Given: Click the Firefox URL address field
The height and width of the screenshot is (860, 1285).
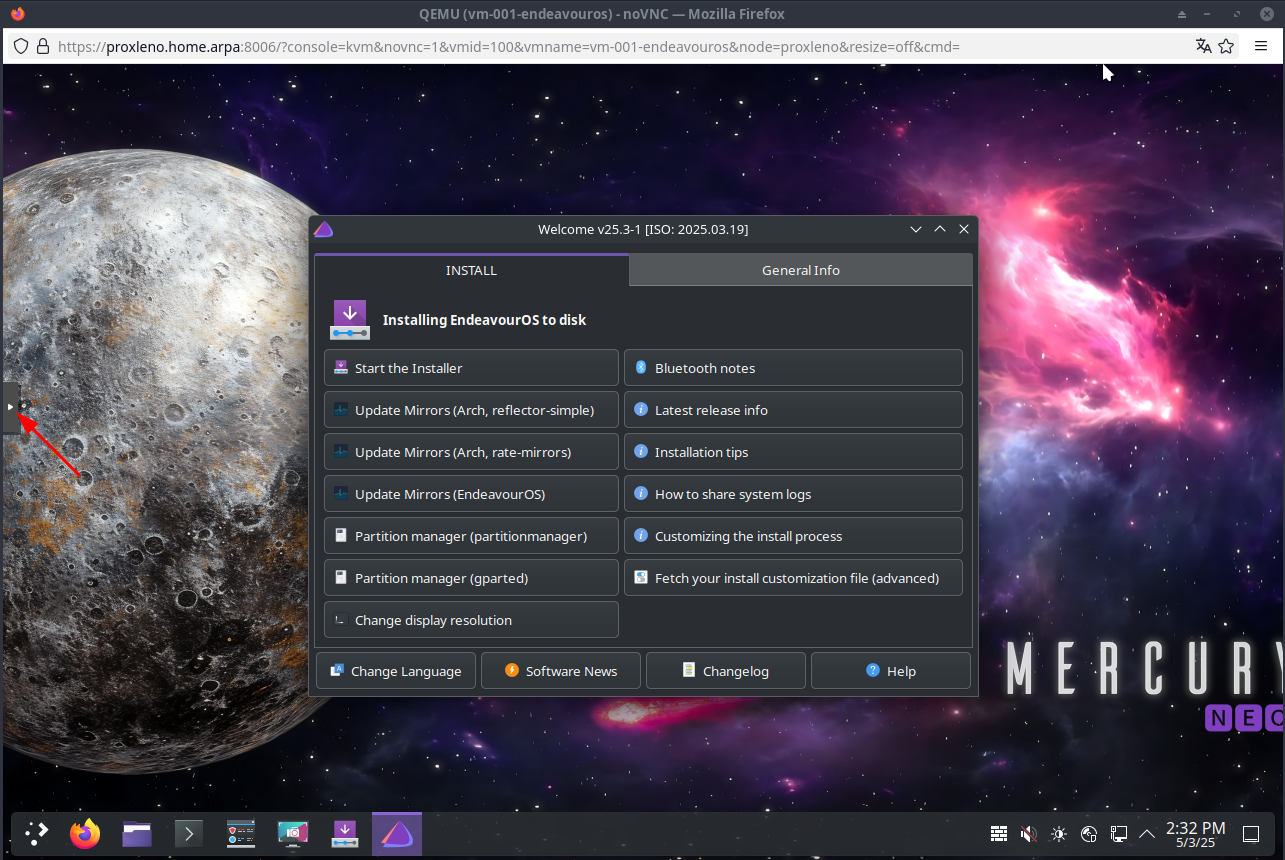Looking at the screenshot, I should (x=600, y=46).
